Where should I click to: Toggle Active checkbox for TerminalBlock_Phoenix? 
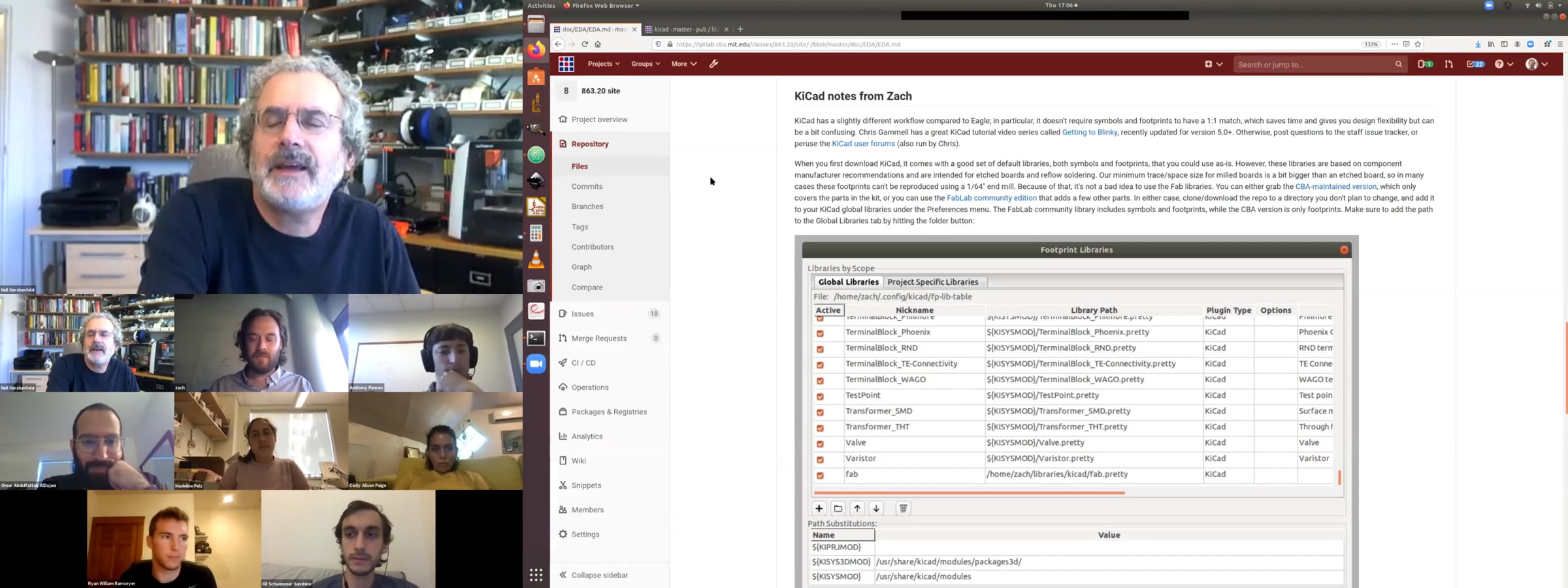point(820,333)
